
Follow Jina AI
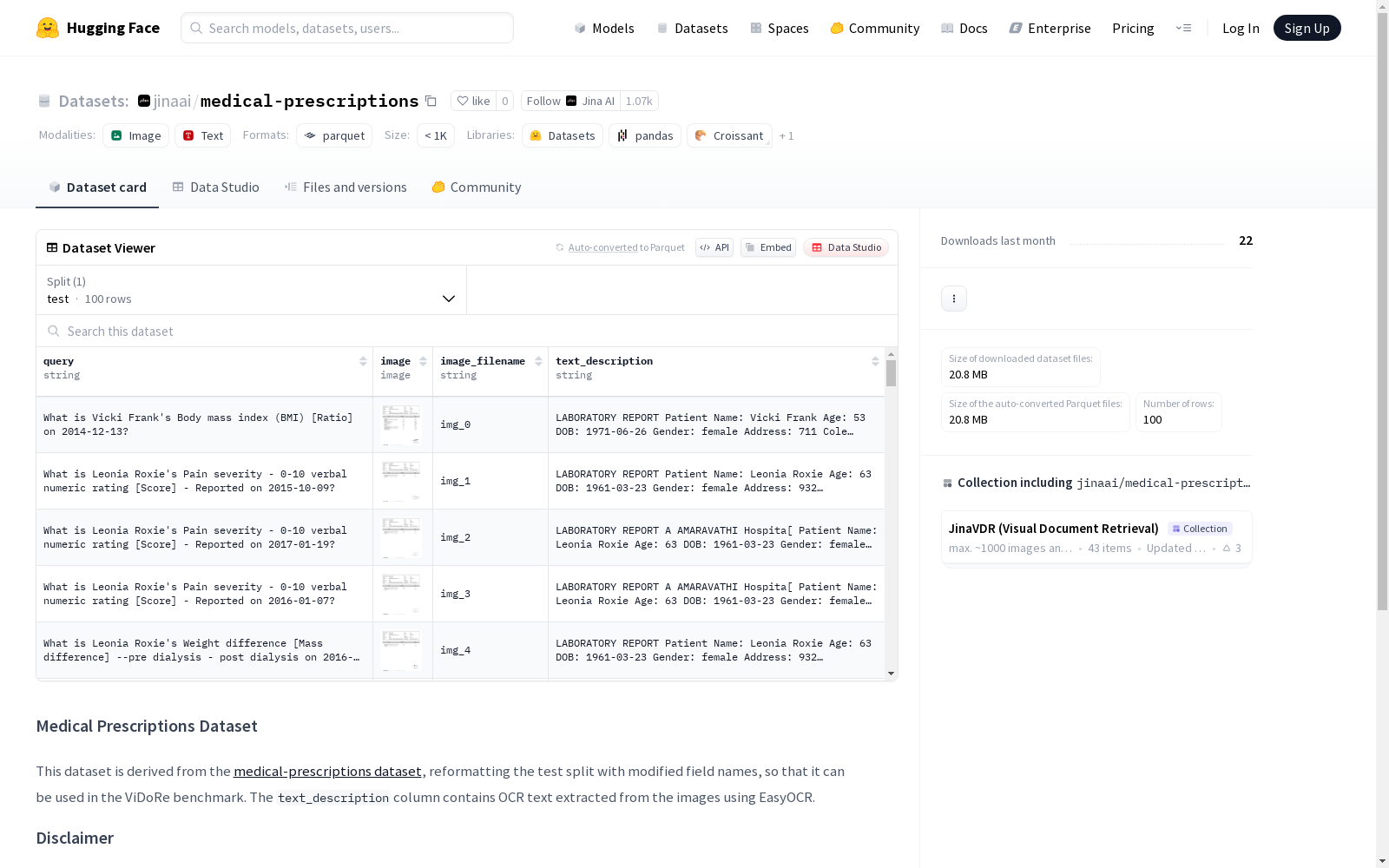[x=570, y=101]
